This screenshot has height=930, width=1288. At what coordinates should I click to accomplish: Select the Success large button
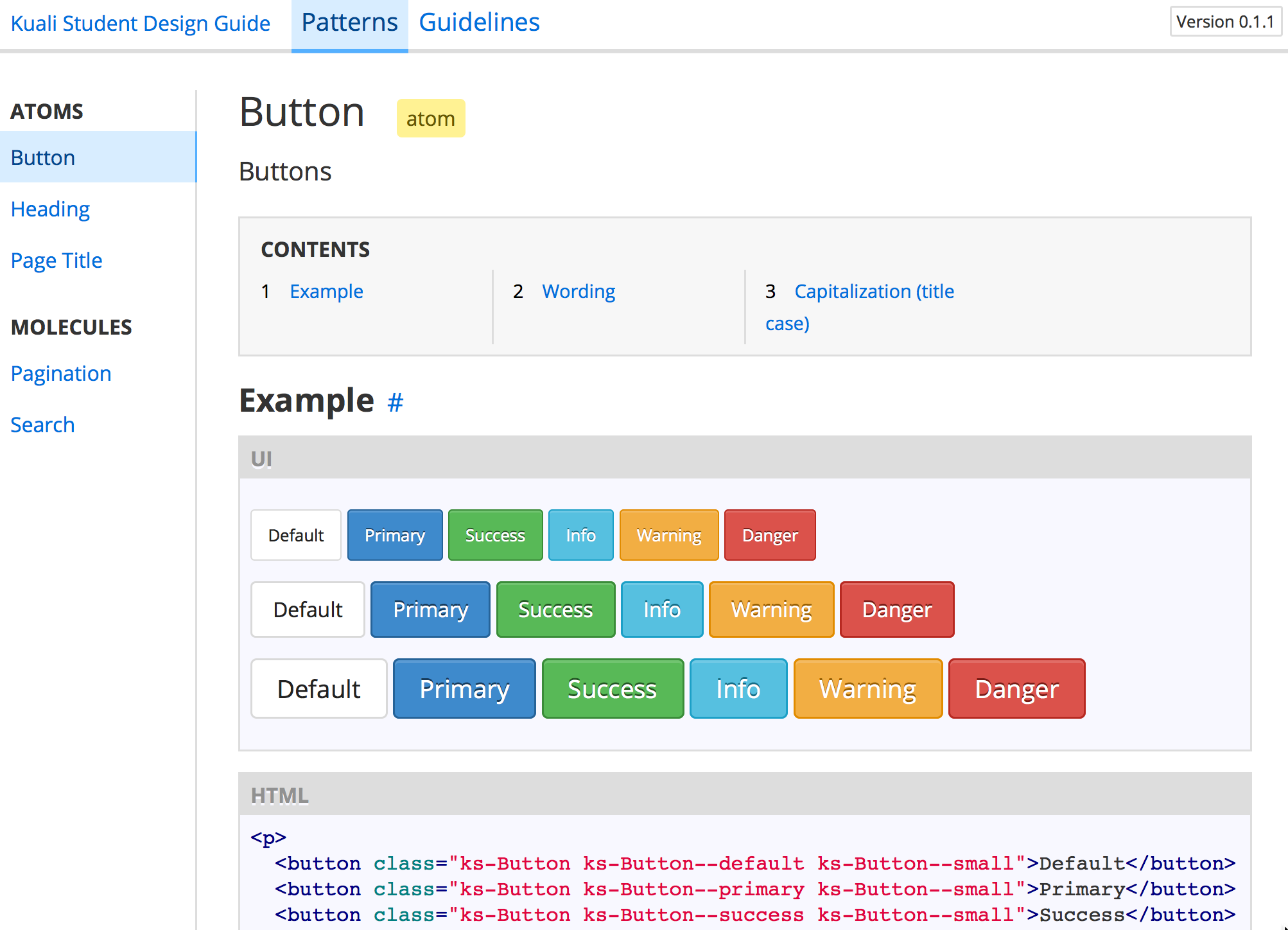coord(610,688)
